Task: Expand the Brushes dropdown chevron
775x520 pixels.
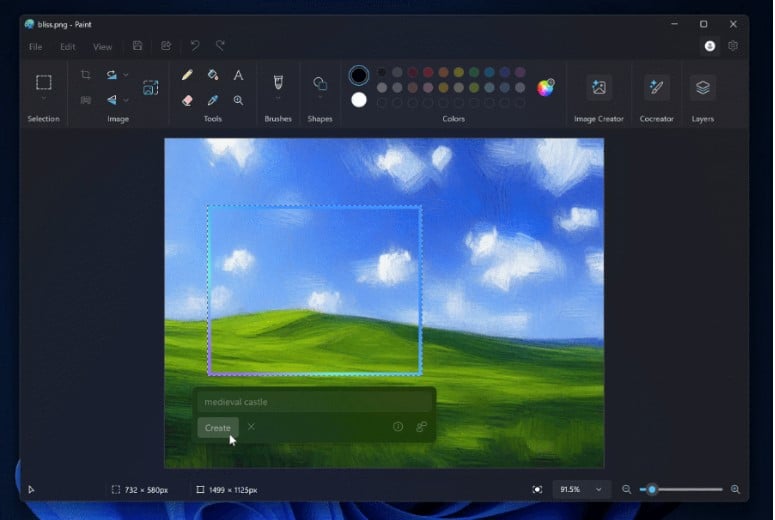Action: [278, 98]
